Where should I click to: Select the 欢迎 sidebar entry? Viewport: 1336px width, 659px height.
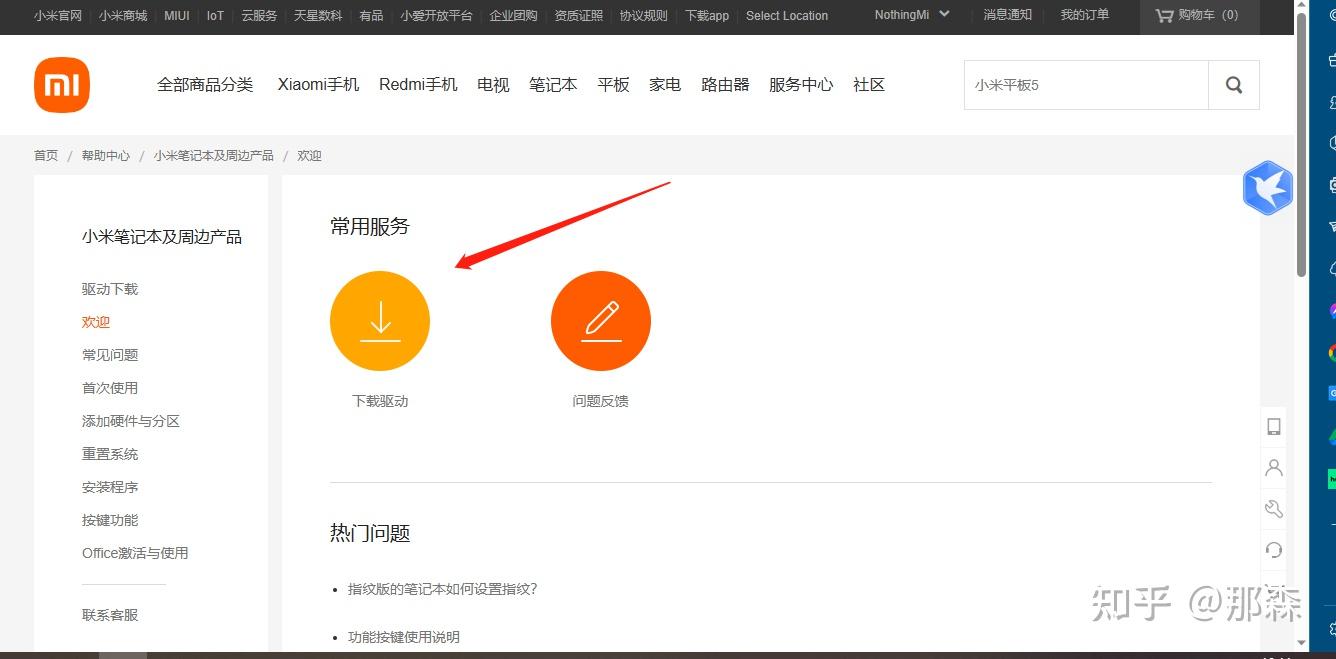(x=95, y=322)
